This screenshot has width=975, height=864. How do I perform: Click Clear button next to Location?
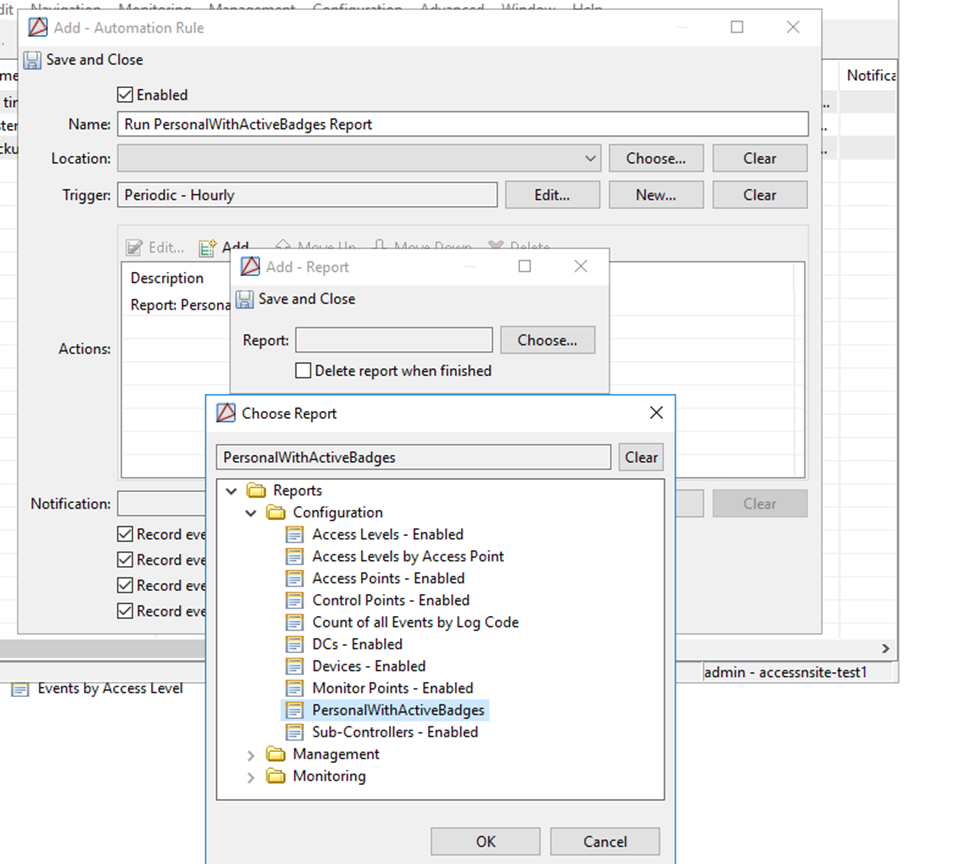point(760,159)
